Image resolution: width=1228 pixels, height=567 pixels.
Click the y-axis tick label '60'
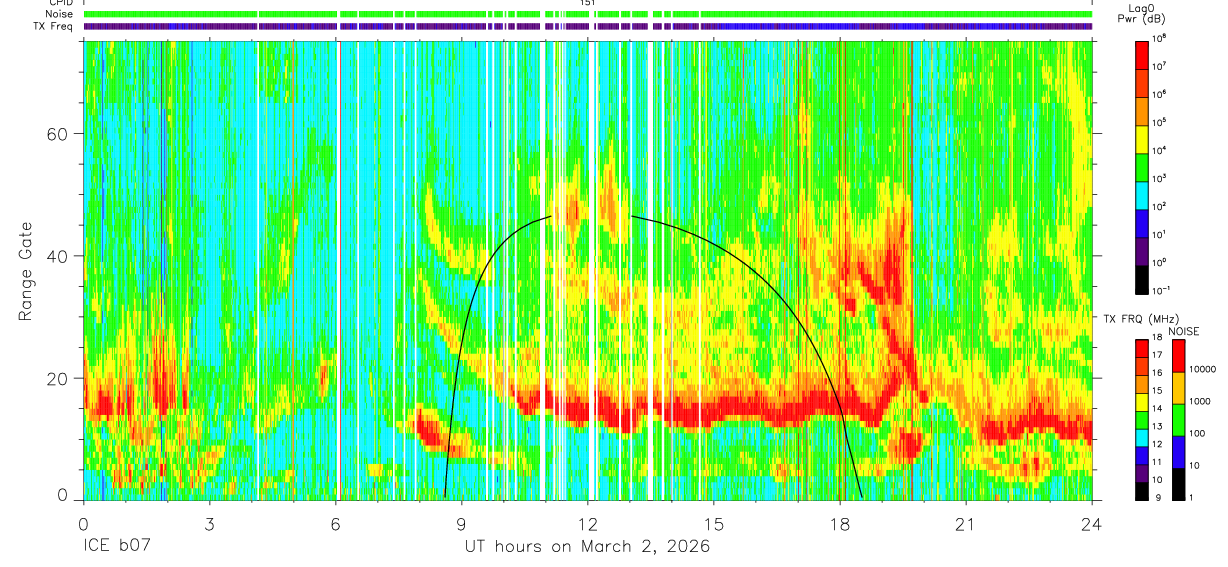click(58, 134)
